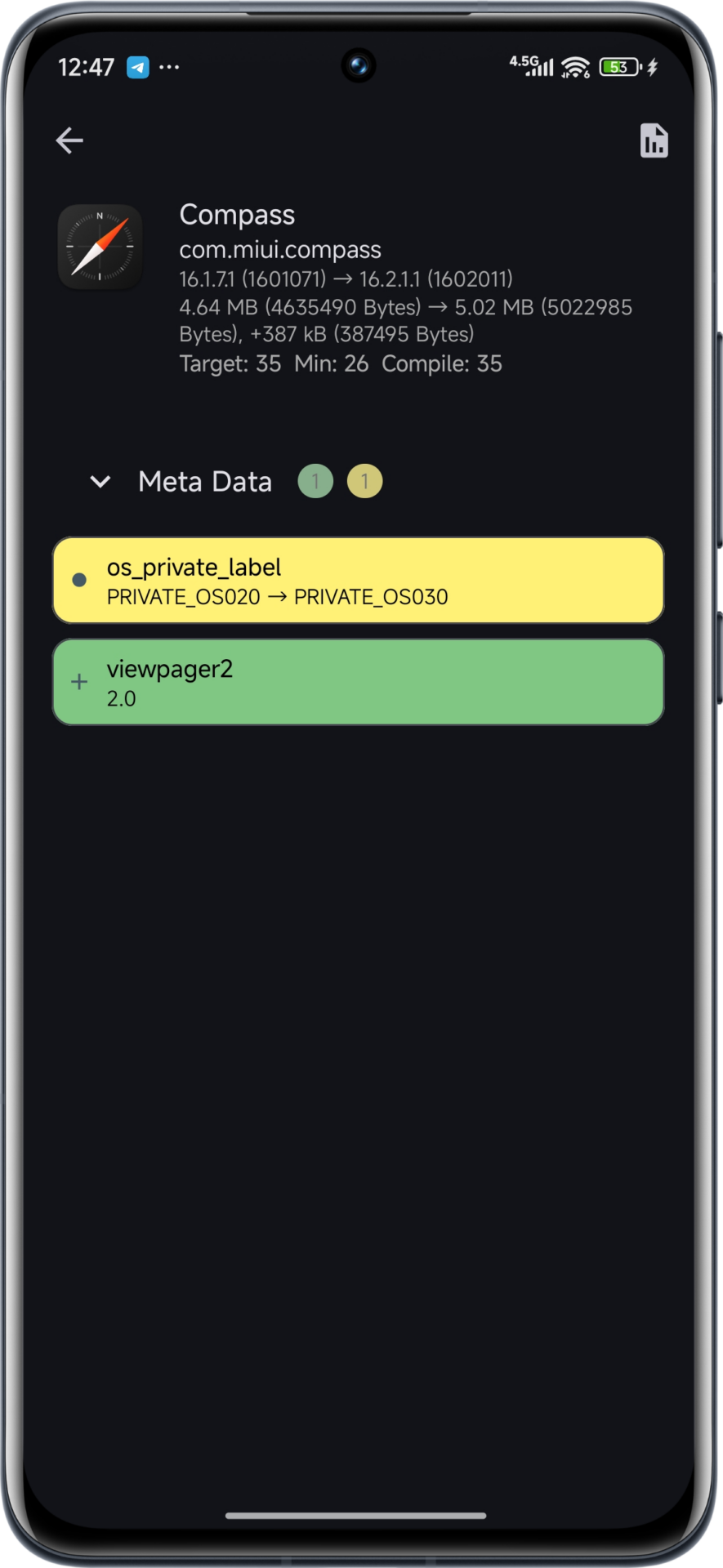
Task: Select the Meta Data section header
Action: point(205,482)
